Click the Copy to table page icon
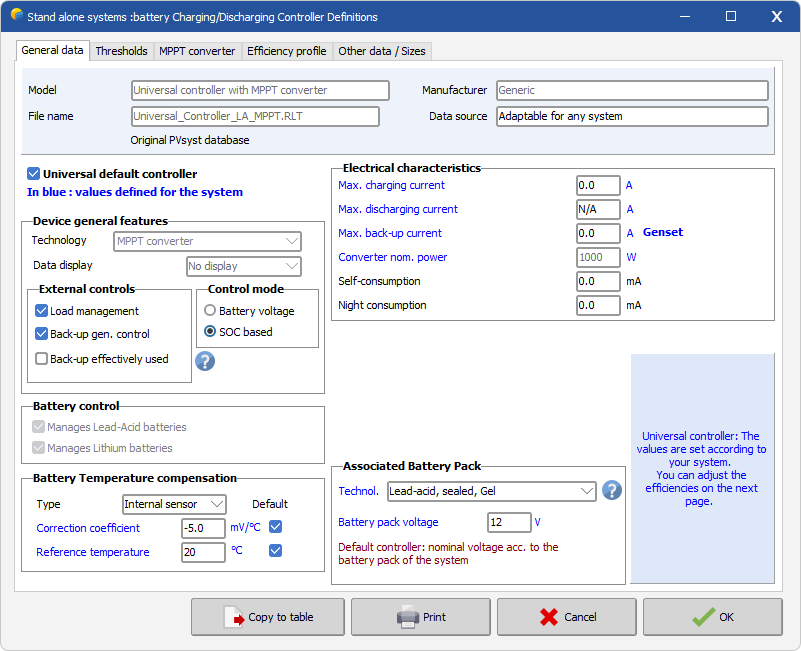The width and height of the screenshot is (801, 651). (x=234, y=617)
